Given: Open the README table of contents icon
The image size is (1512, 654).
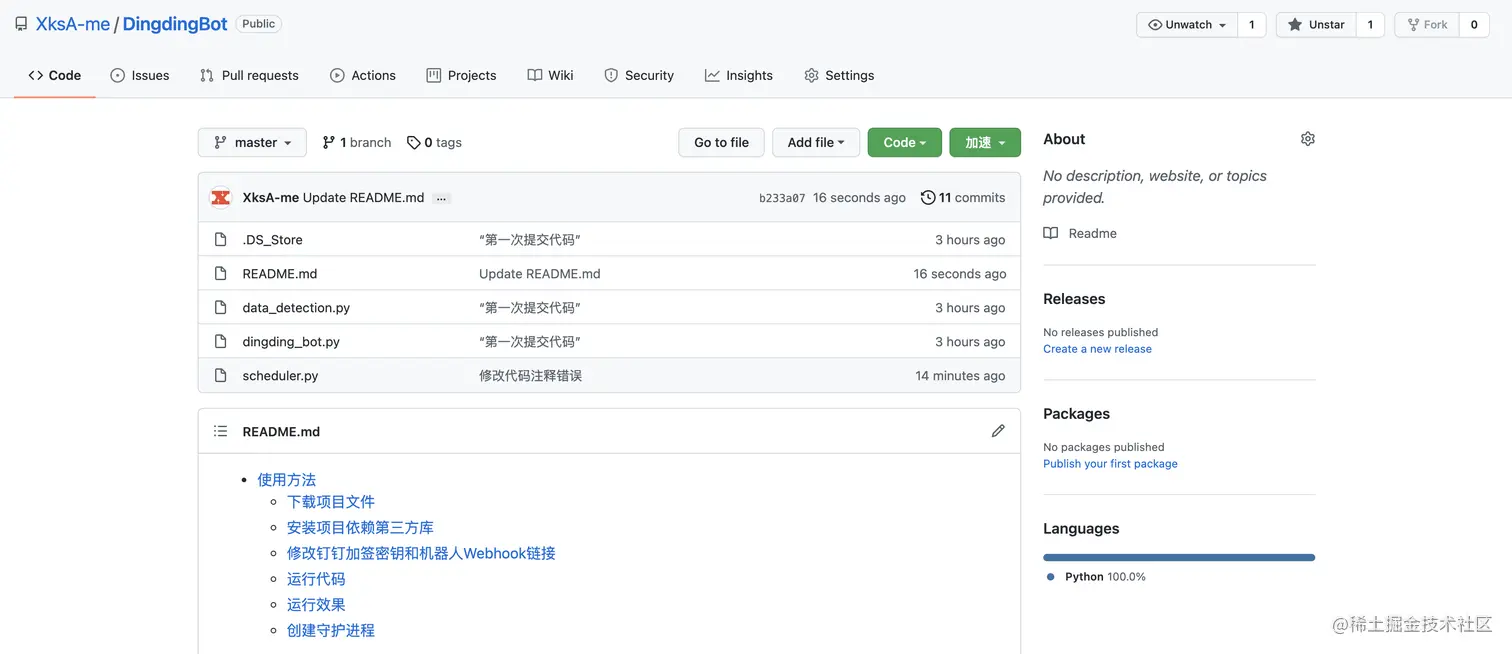Looking at the screenshot, I should tap(221, 431).
